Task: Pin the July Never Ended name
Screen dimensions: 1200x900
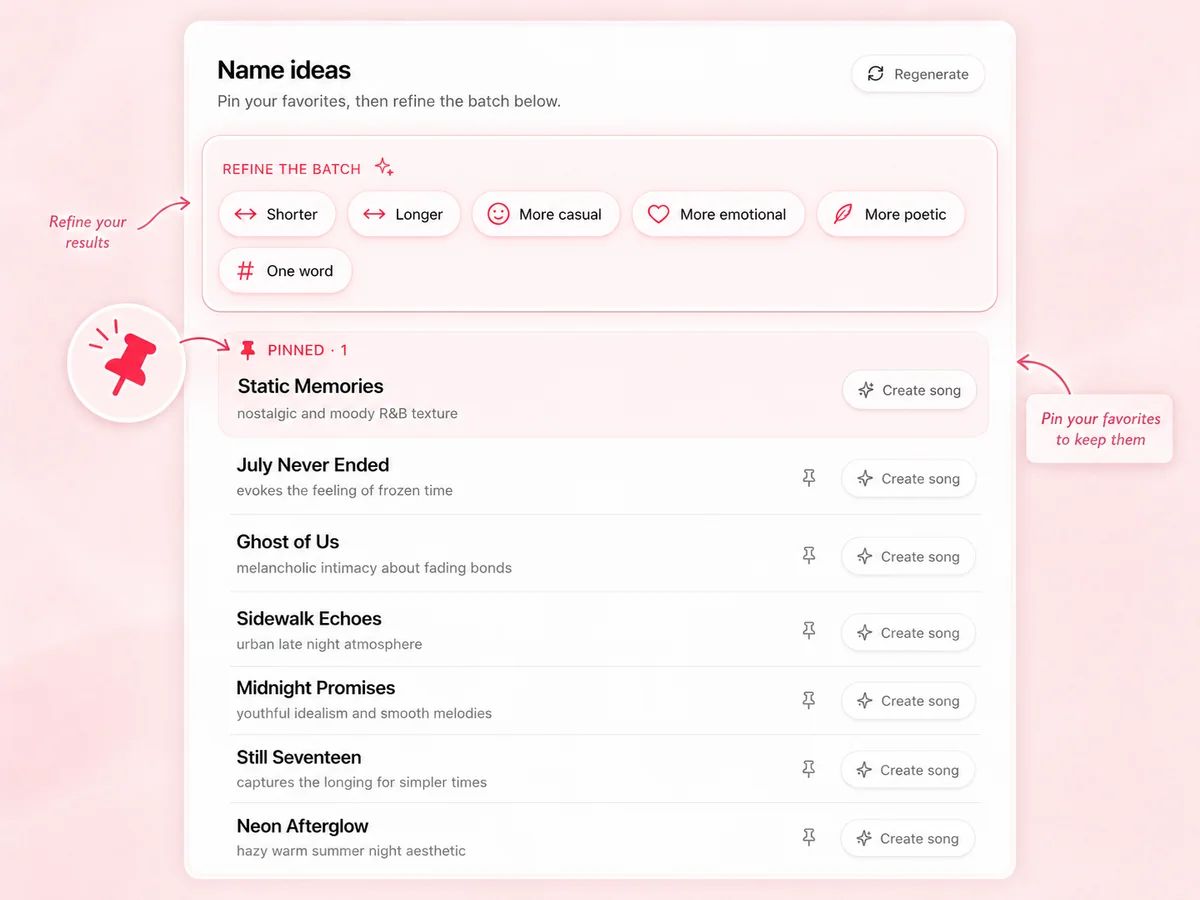Action: (x=809, y=479)
